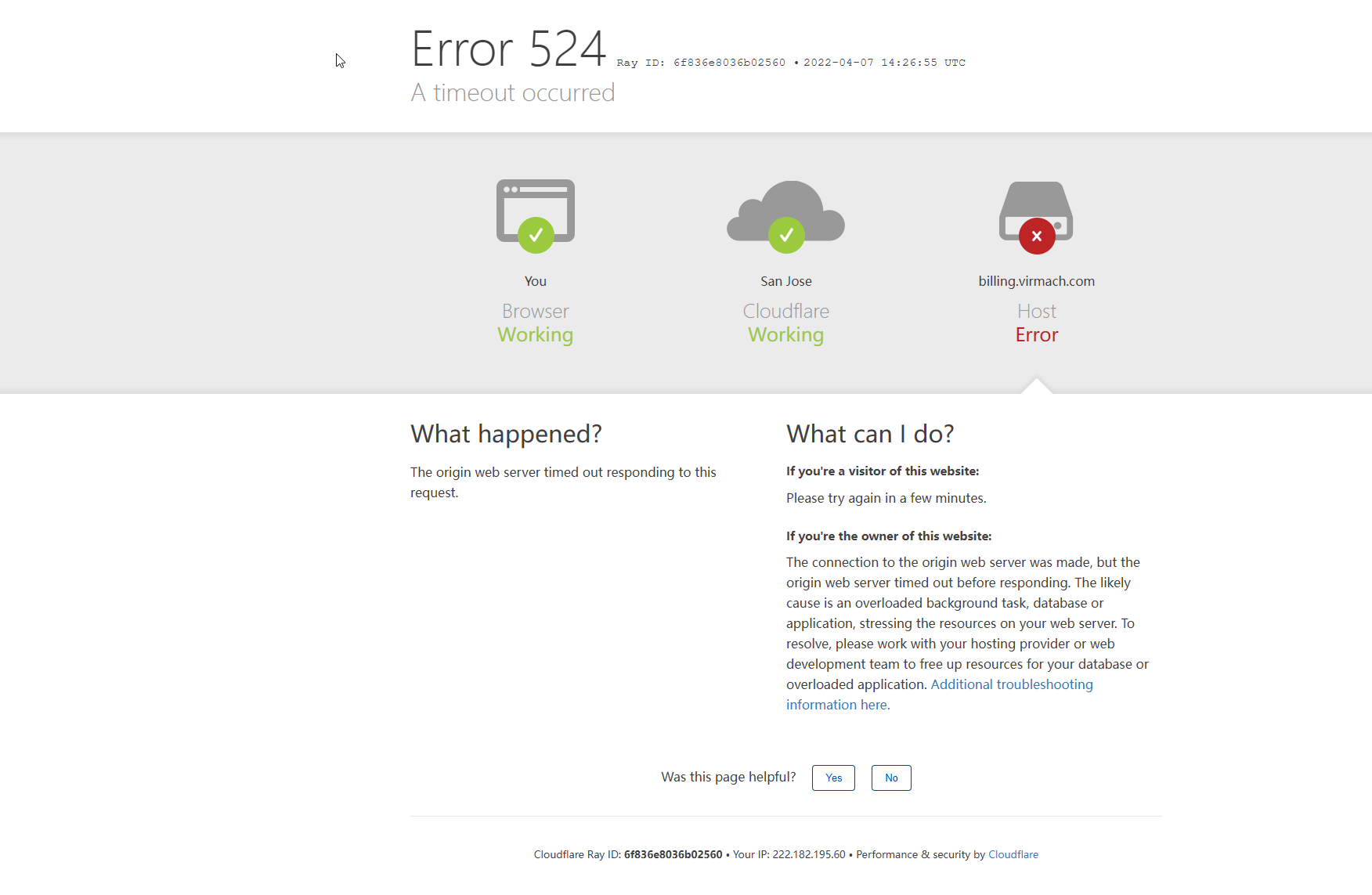The height and width of the screenshot is (895, 1372).
Task: Click 'If you're a visitor of this website' text
Action: point(883,471)
